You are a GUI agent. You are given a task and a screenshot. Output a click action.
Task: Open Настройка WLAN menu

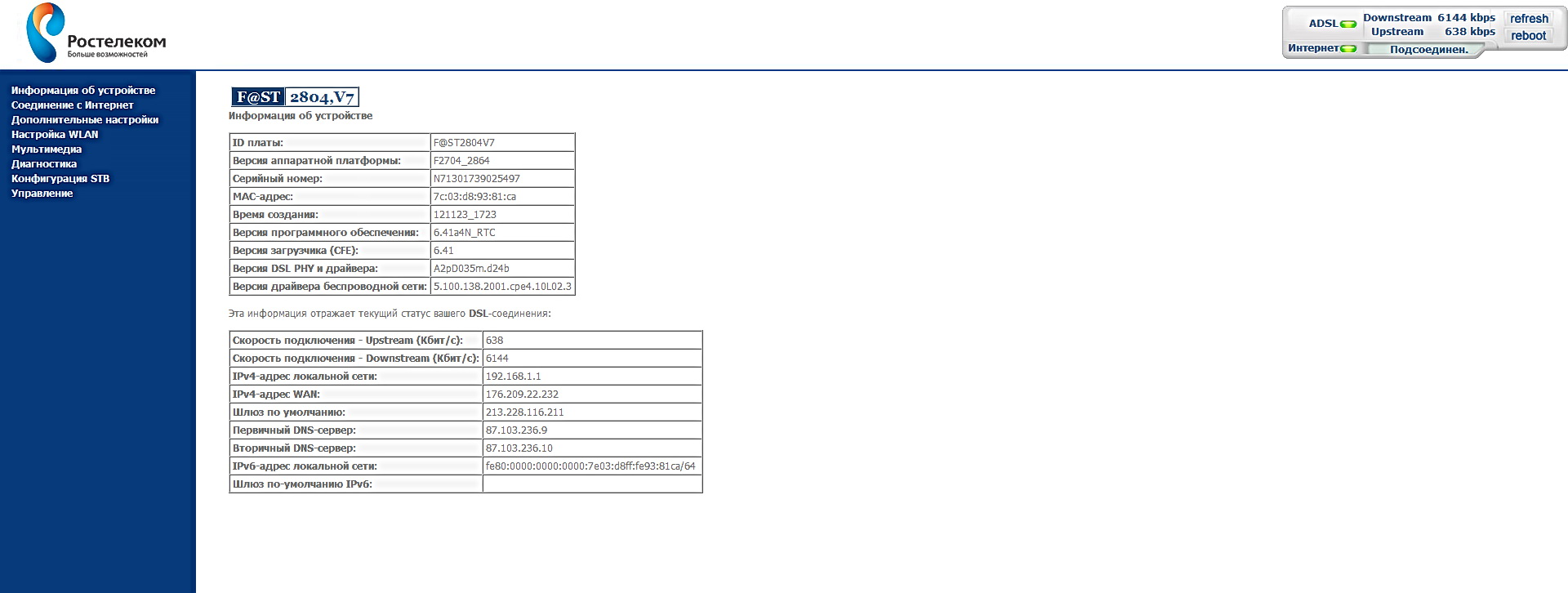(x=55, y=135)
